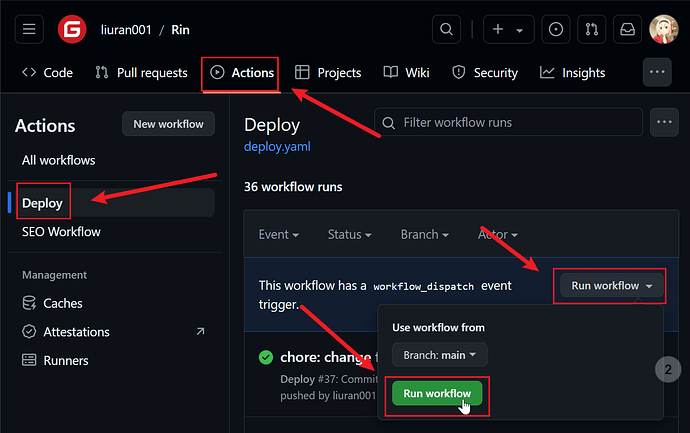690x433 pixels.
Task: Click the green Run workflow button
Action: (436, 394)
